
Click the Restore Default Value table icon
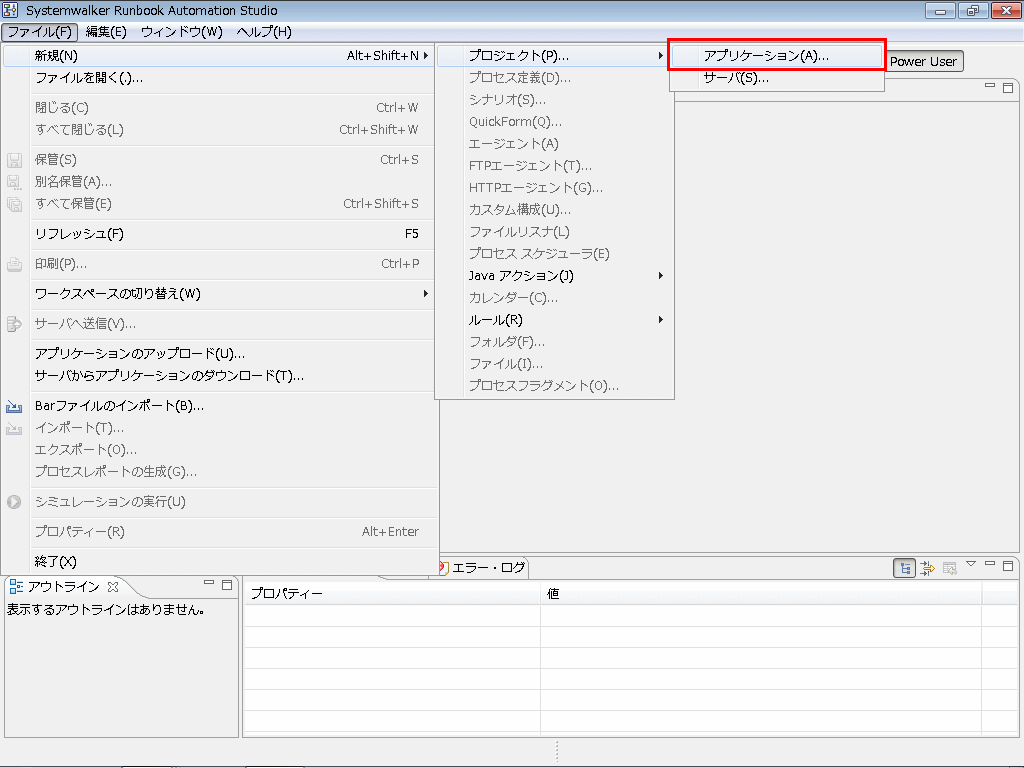click(x=950, y=568)
